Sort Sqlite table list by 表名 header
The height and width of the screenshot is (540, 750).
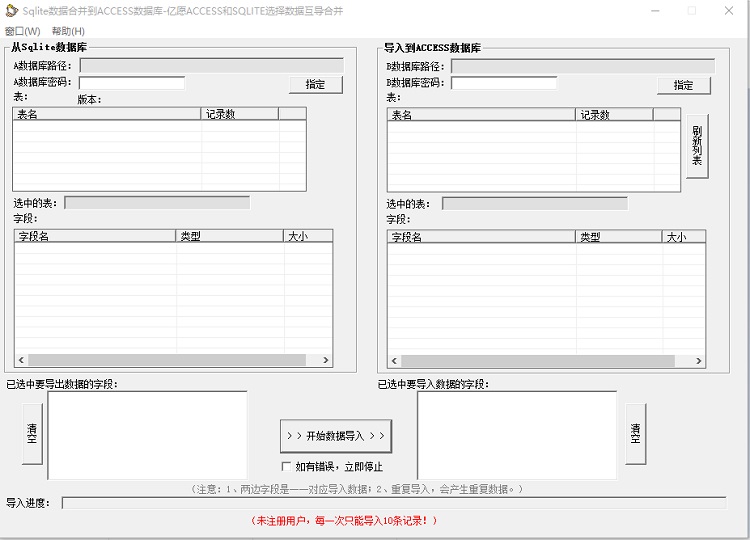(107, 114)
